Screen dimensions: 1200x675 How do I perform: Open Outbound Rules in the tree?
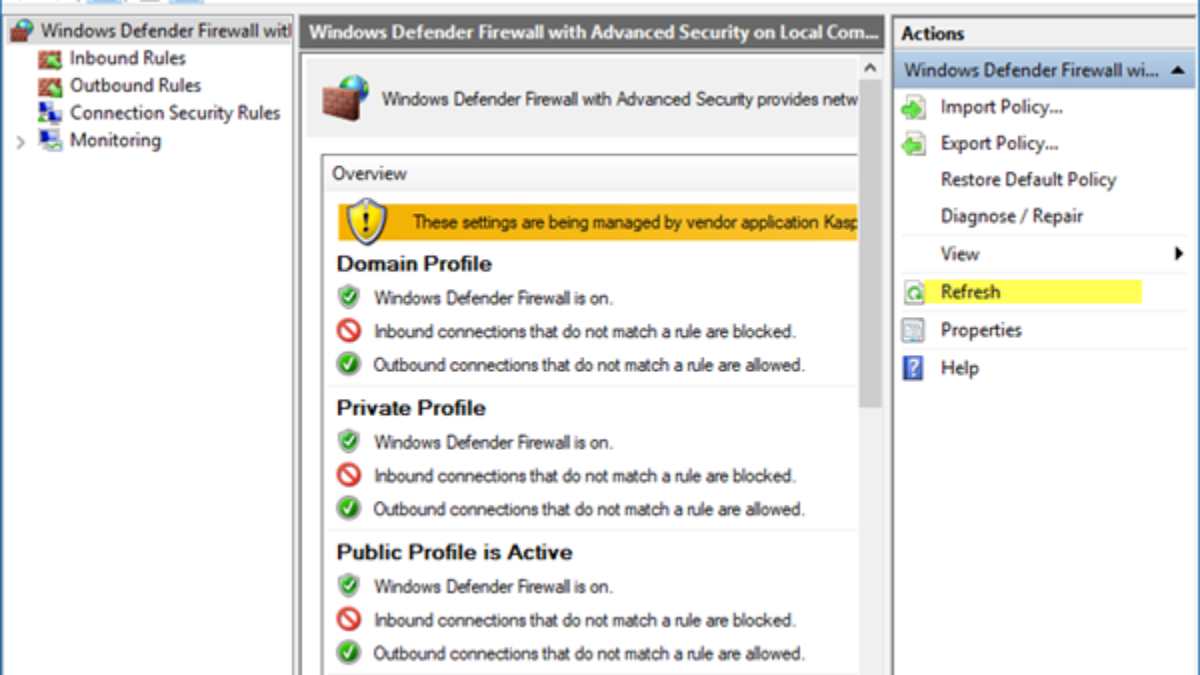click(x=135, y=86)
